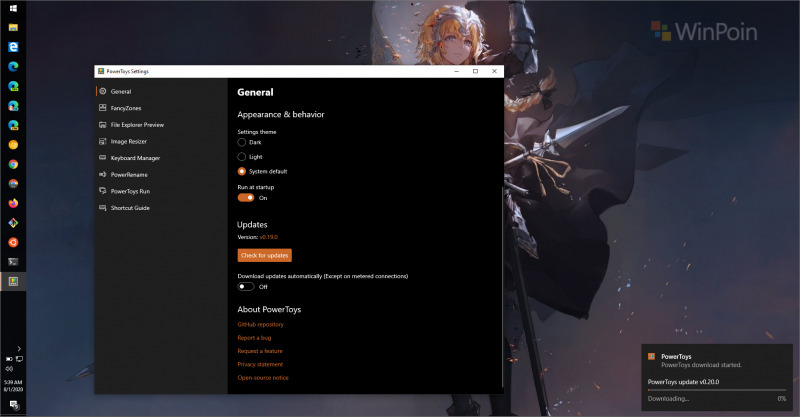Expand the hidden system tray icons chevron

(19, 349)
